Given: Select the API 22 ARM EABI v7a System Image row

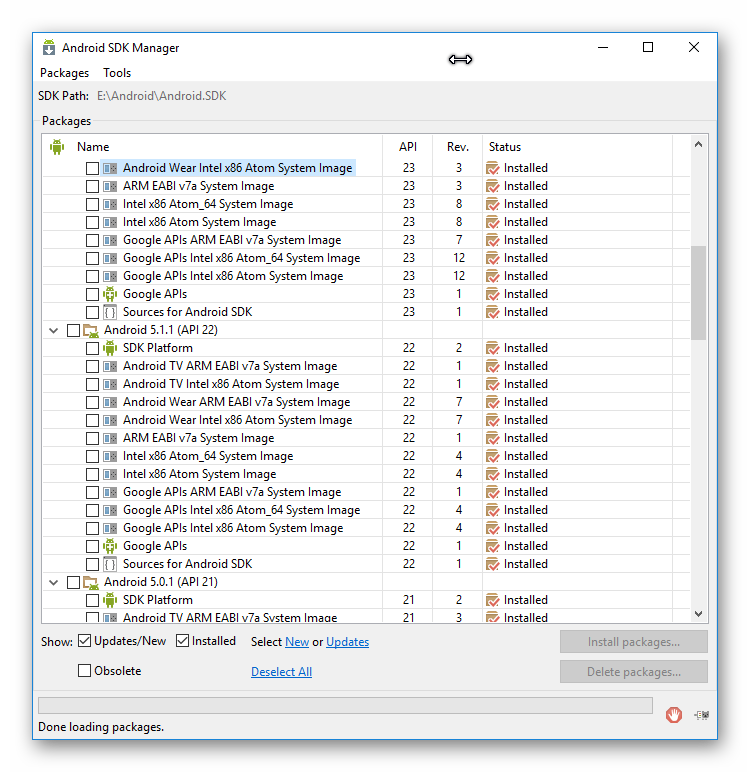Looking at the screenshot, I should point(366,438).
